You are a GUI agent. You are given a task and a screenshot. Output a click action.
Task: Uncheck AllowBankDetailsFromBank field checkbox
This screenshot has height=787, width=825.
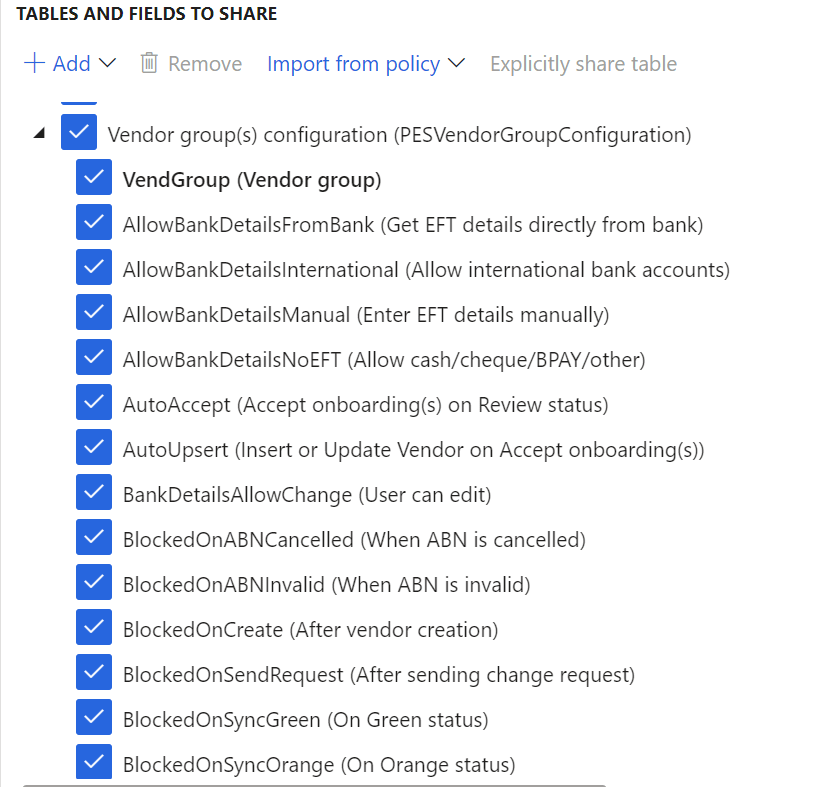coord(94,222)
